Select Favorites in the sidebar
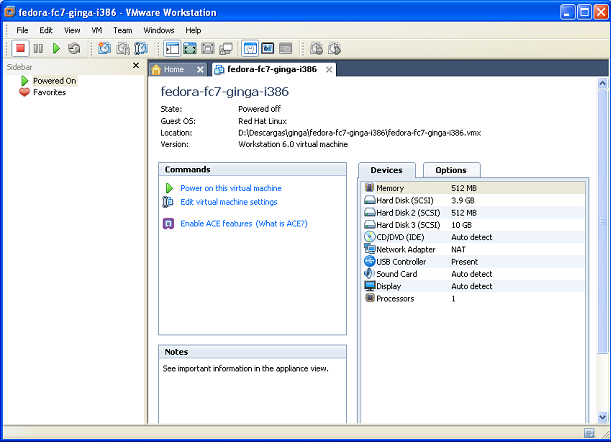This screenshot has width=611, height=443. click(49, 92)
